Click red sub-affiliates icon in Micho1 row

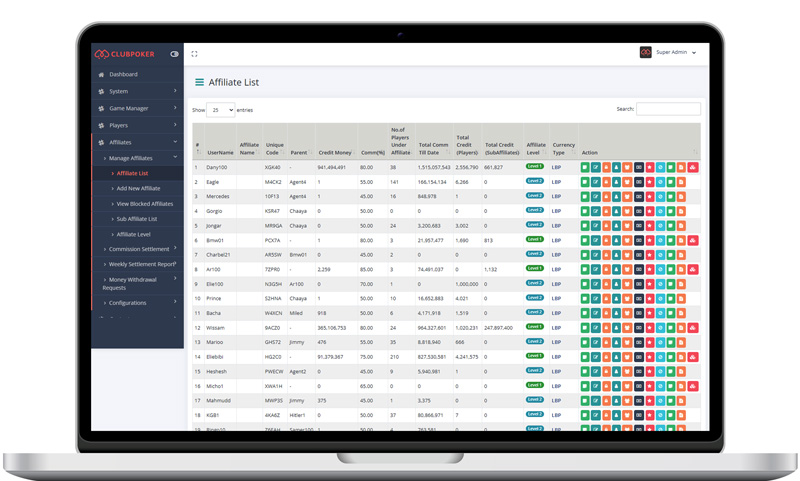pos(692,386)
